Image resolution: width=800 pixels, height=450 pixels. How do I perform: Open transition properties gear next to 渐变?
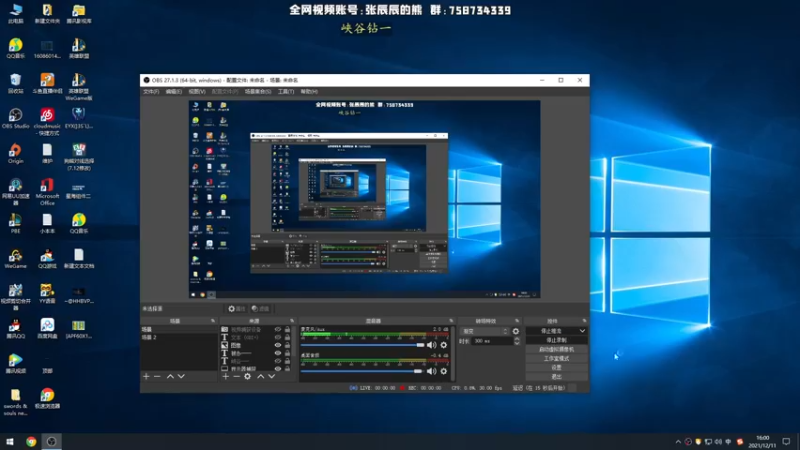point(516,331)
